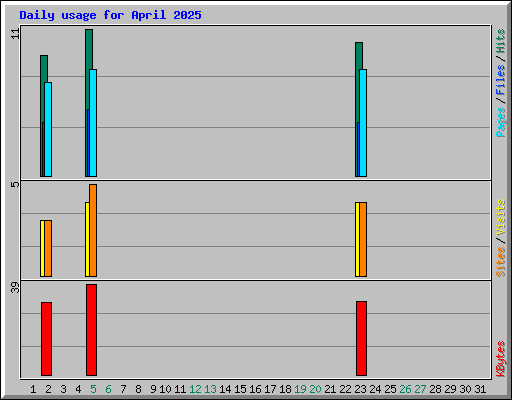
Task: Click the Files legend label
Action: [500, 80]
